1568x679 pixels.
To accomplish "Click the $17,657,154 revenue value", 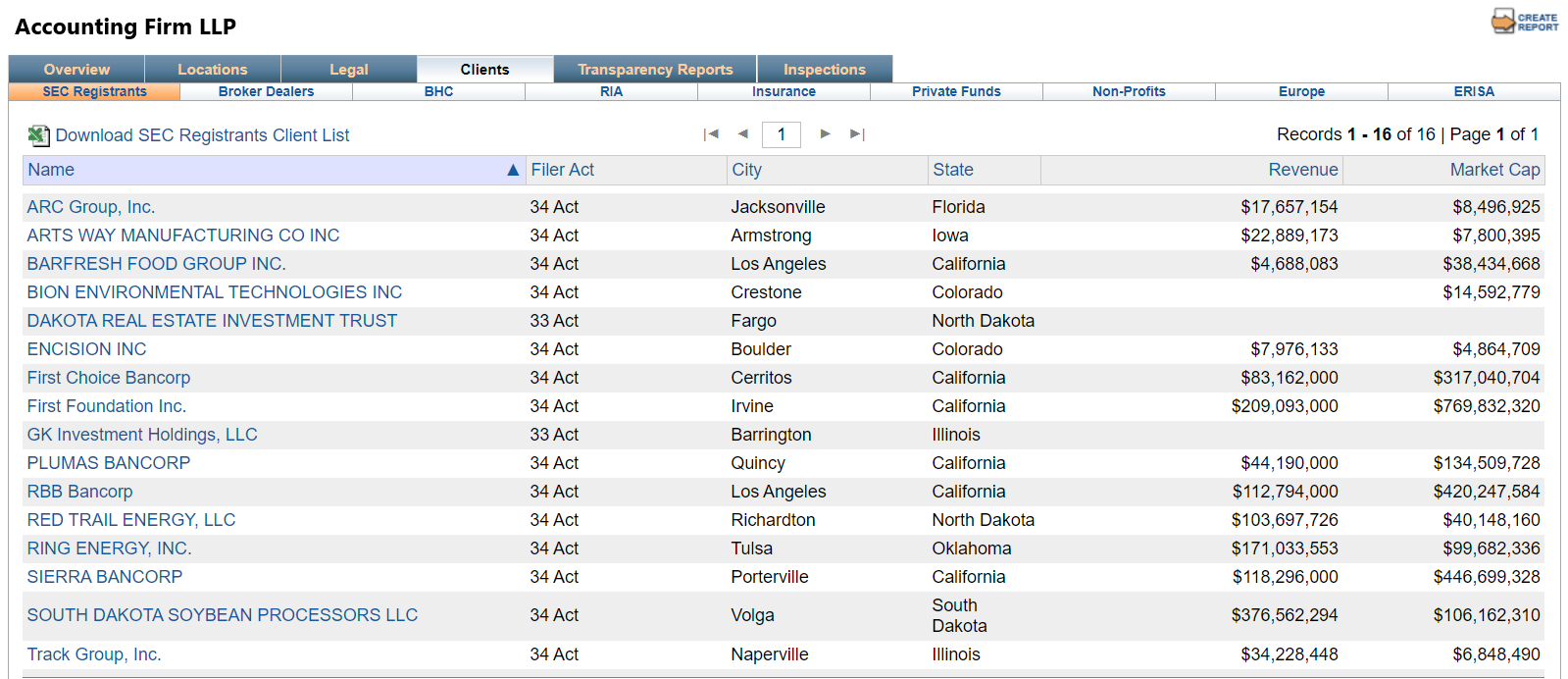I will pyautogui.click(x=1290, y=207).
